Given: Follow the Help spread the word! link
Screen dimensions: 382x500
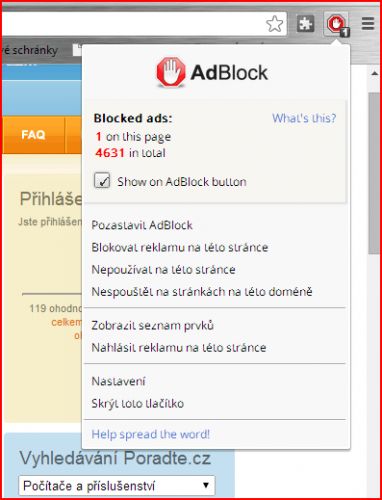Looking at the screenshot, I should 151,434.
